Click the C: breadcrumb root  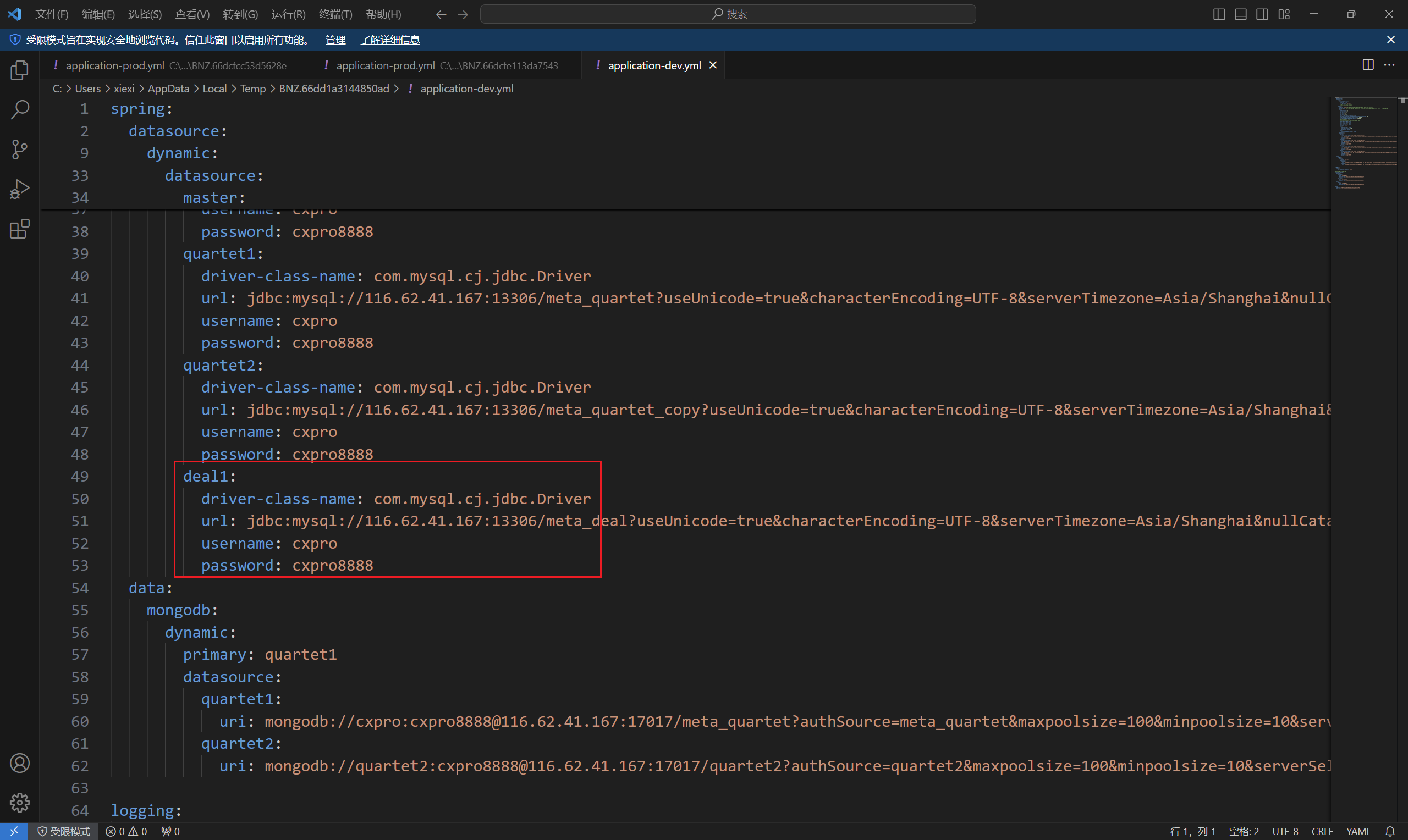tap(57, 89)
